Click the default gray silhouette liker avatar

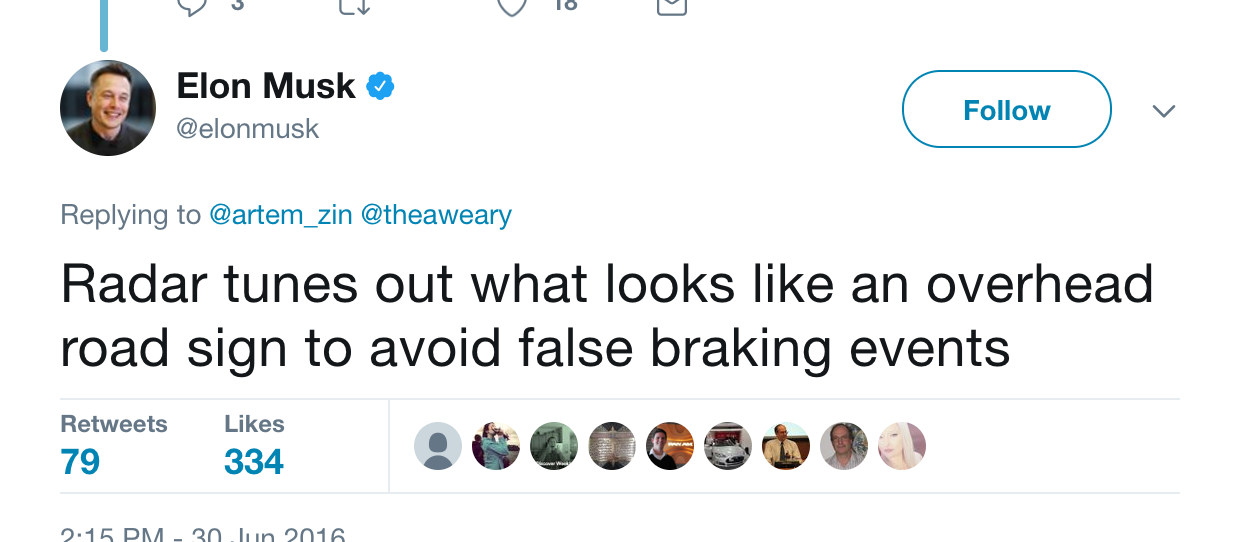click(x=438, y=446)
